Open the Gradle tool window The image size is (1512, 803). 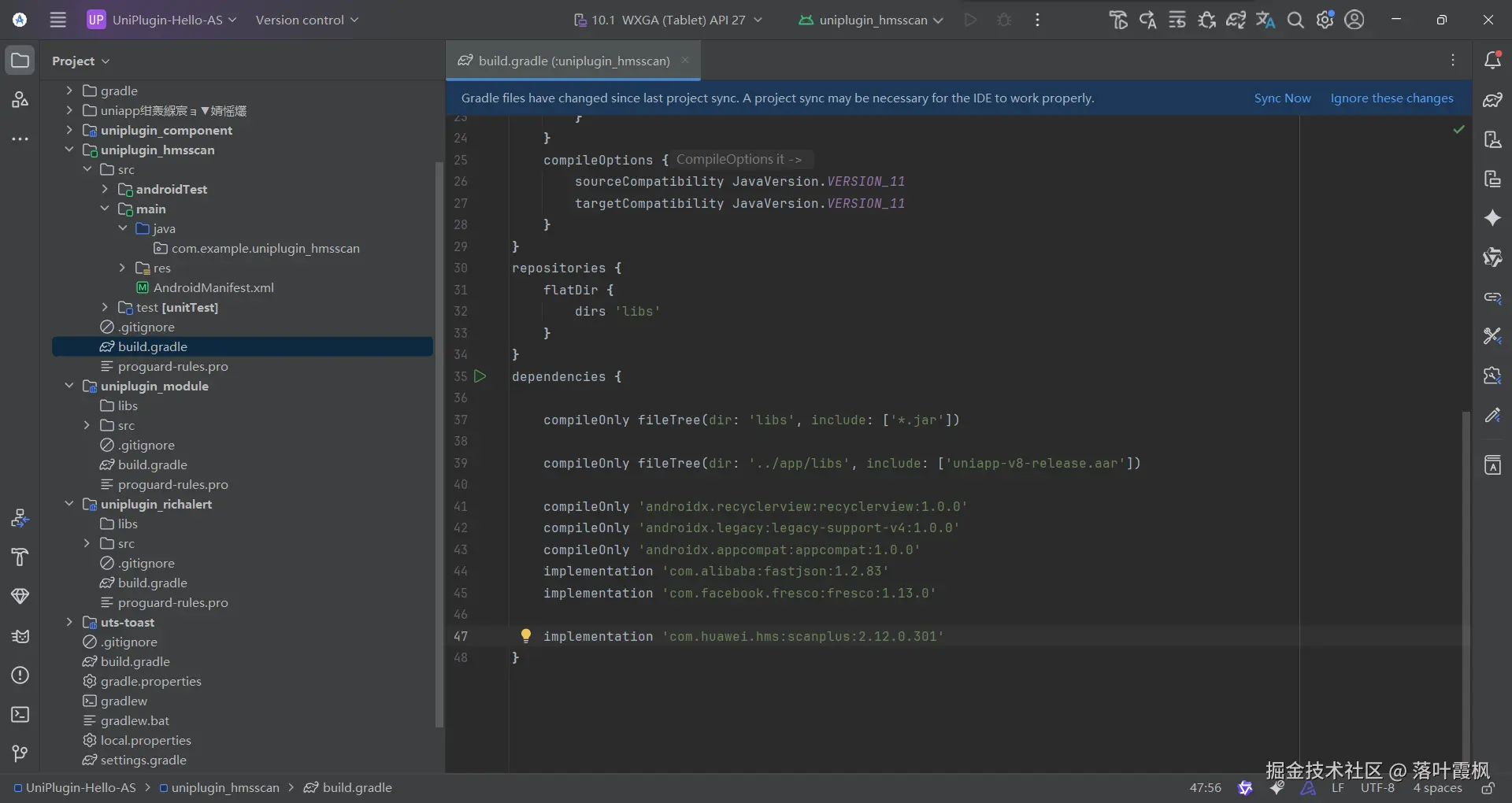(1492, 100)
